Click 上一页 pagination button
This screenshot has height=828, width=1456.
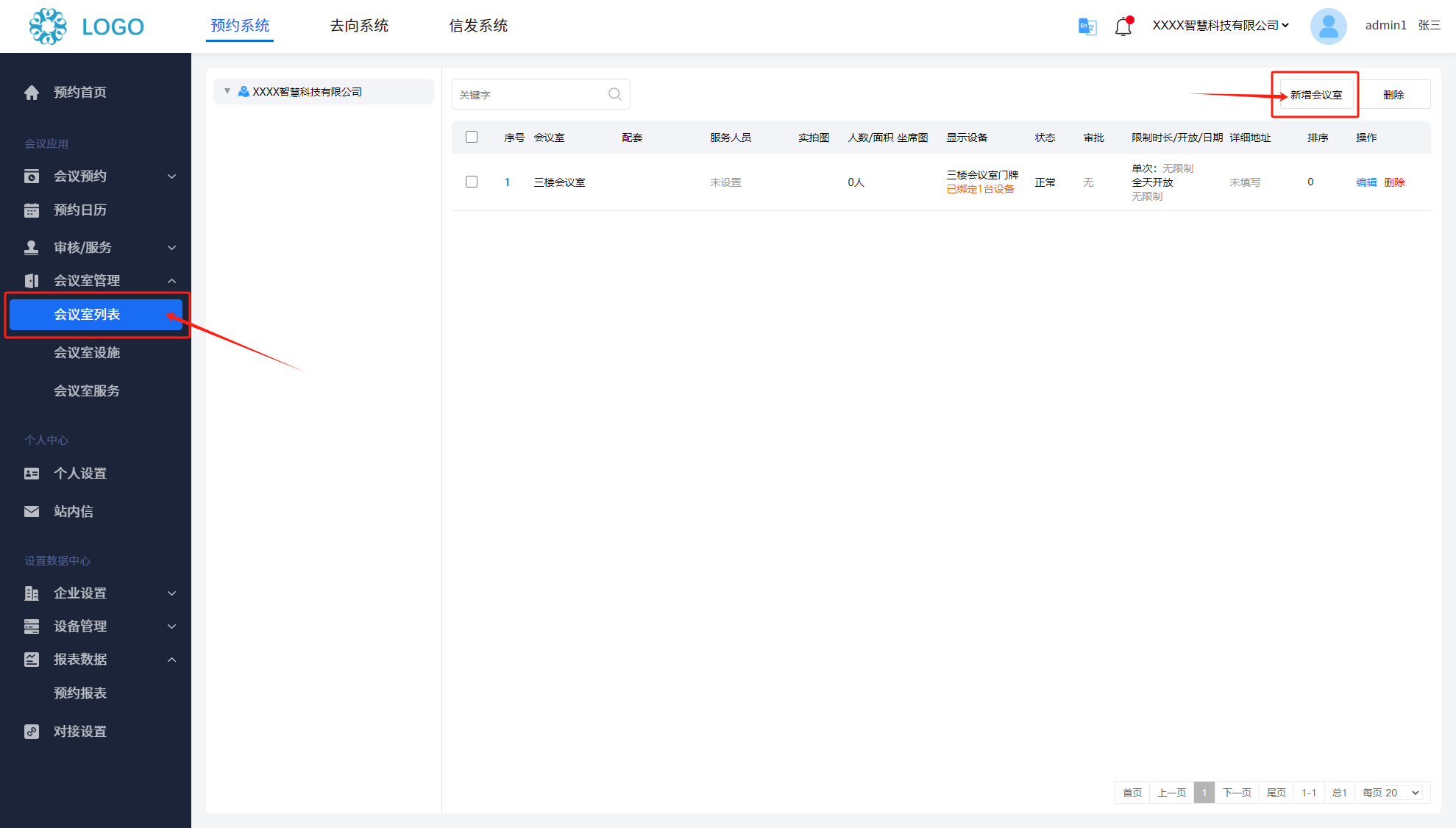point(1172,793)
